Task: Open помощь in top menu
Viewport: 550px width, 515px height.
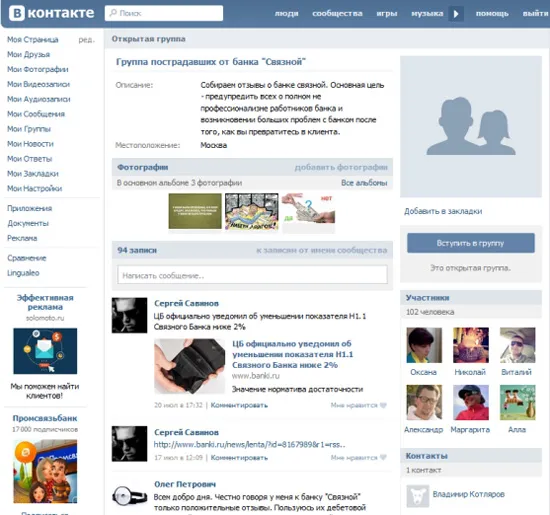Action: (x=492, y=14)
